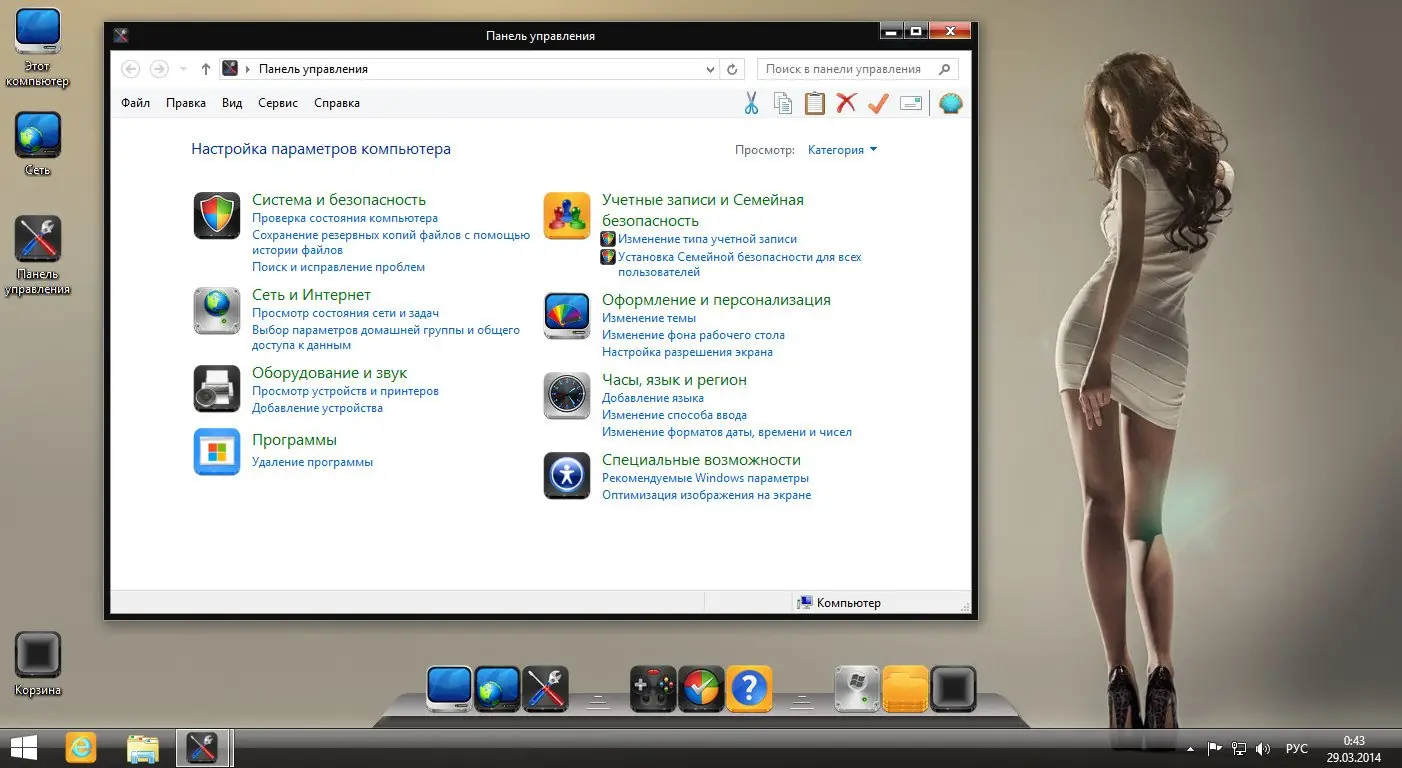Click the envelope icon on the toolbar

pyautogui.click(x=910, y=103)
